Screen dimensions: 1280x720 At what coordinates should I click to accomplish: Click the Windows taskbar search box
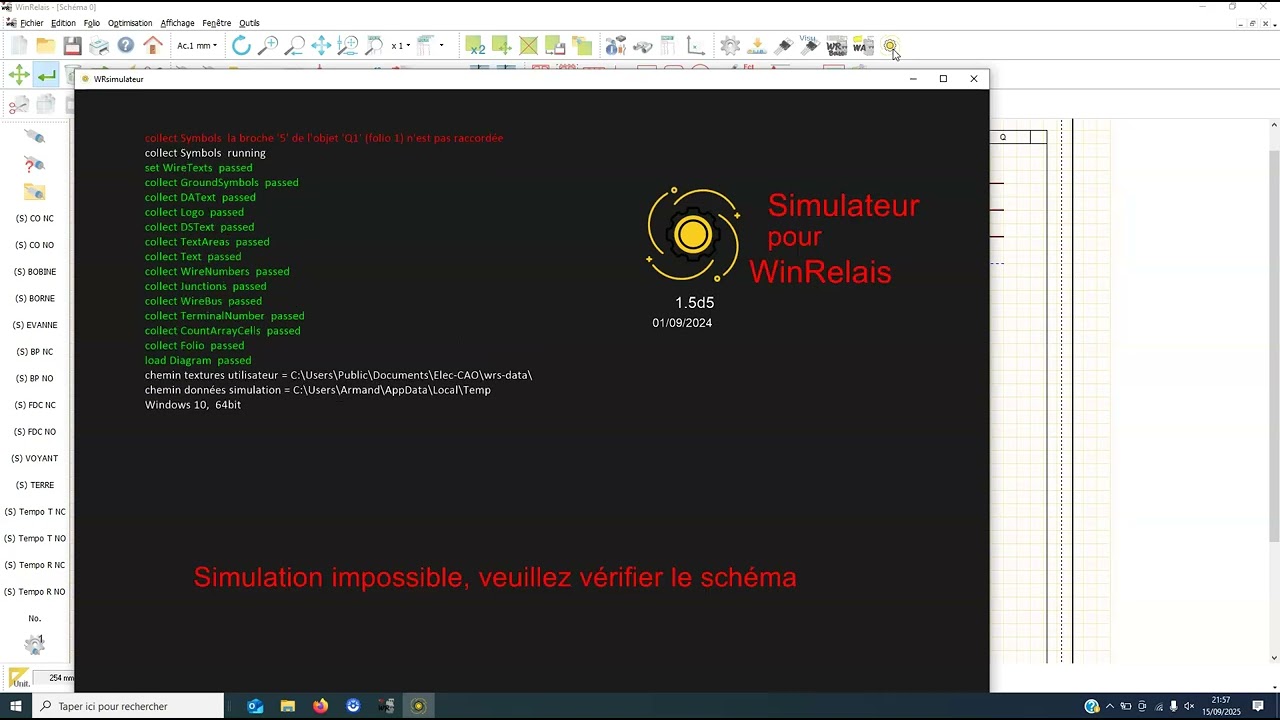pyautogui.click(x=128, y=706)
